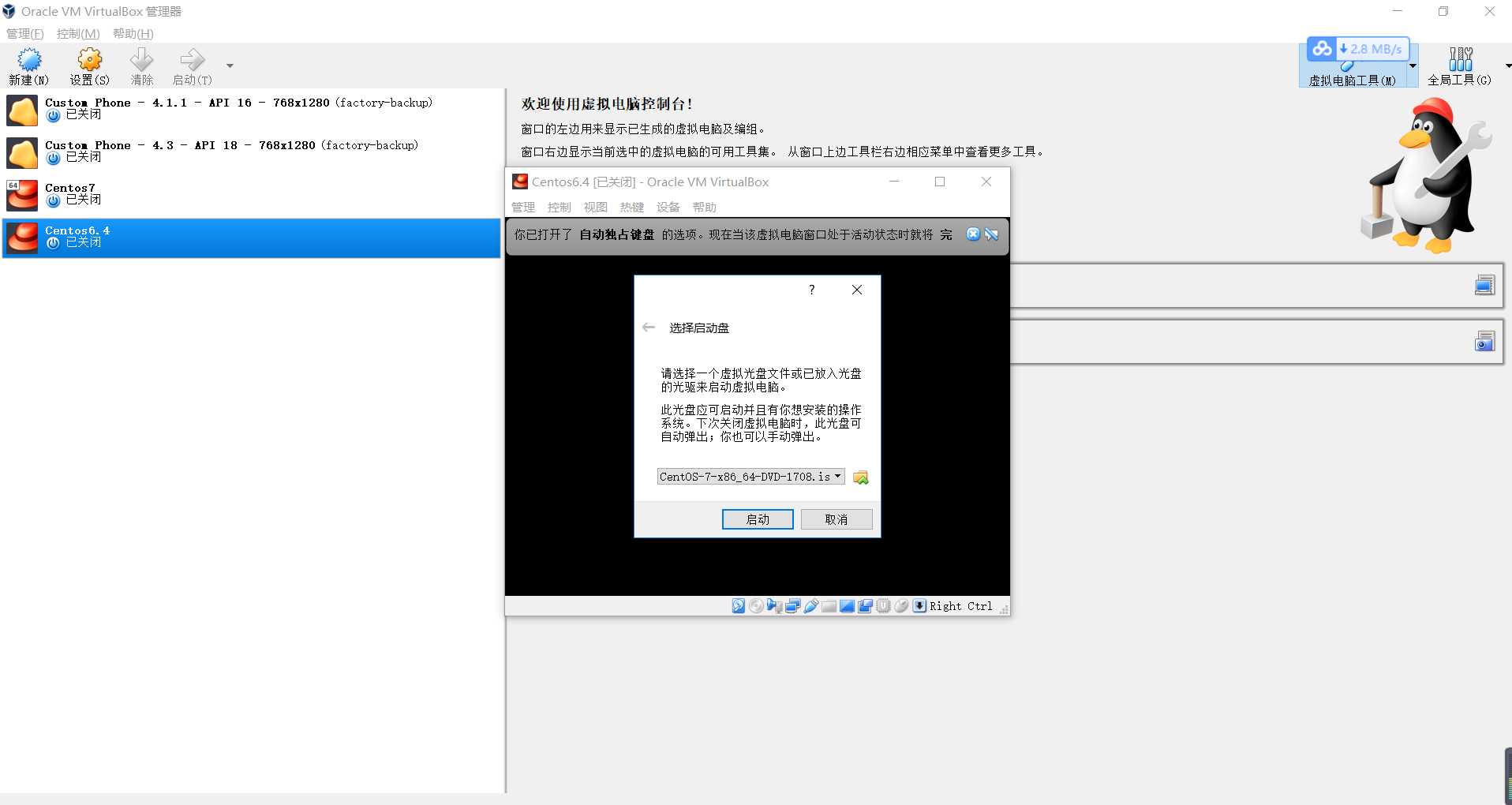Click the don't-show-again icon on notification bar
Screen dimensions: 1512x805
tap(991, 234)
